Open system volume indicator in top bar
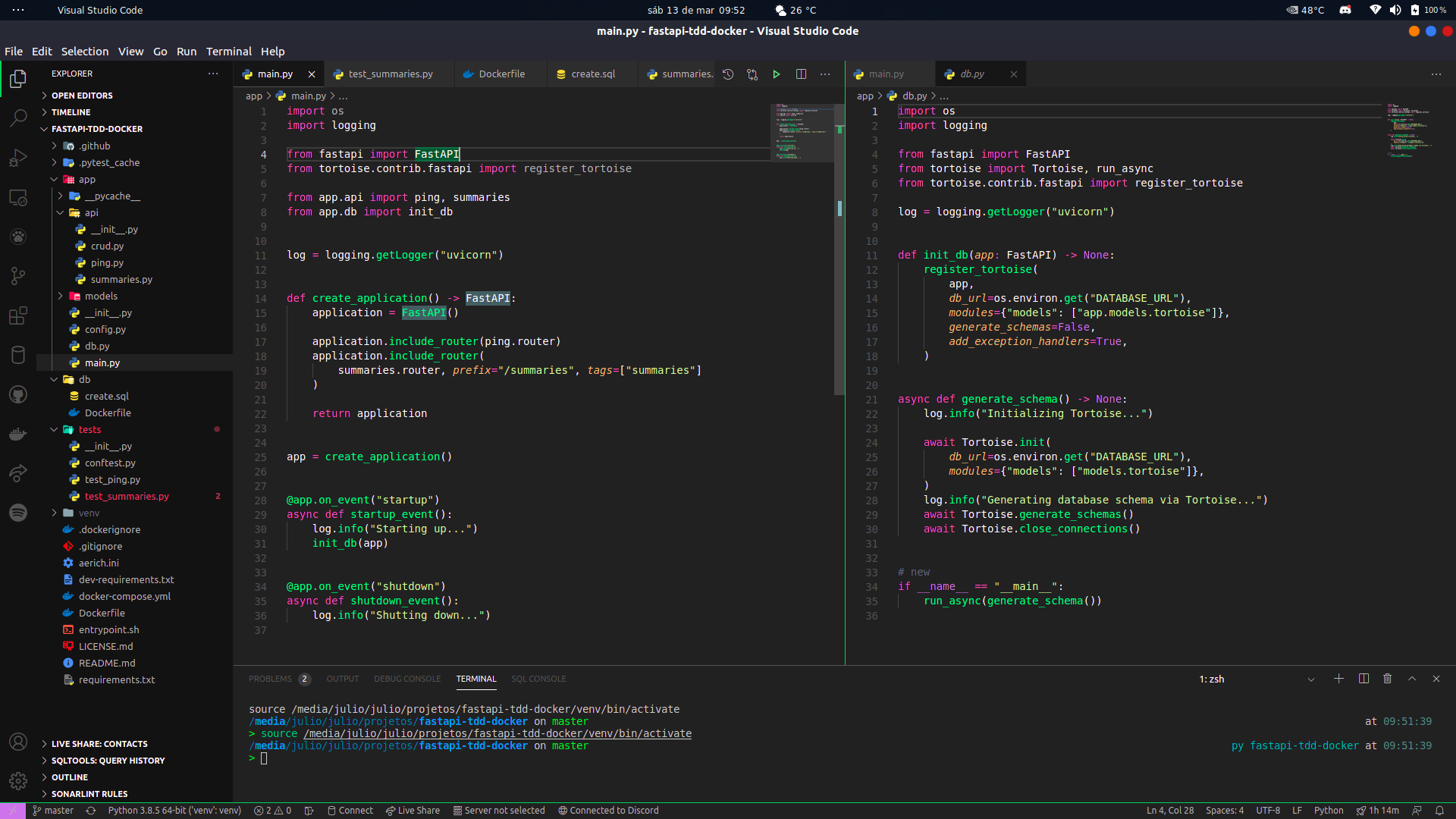Image resolution: width=1456 pixels, height=819 pixels. 1395,10
